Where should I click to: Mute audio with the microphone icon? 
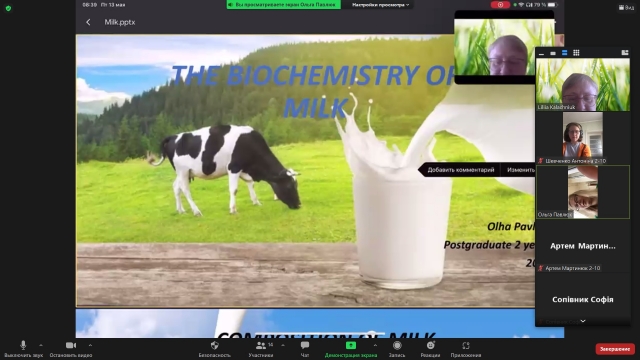[x=23, y=345]
